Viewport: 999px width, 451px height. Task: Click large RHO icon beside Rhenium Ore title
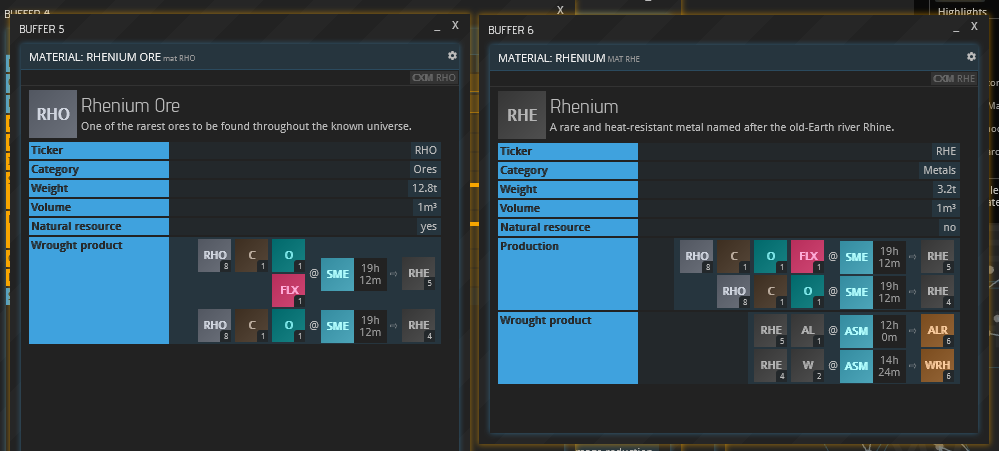53,114
